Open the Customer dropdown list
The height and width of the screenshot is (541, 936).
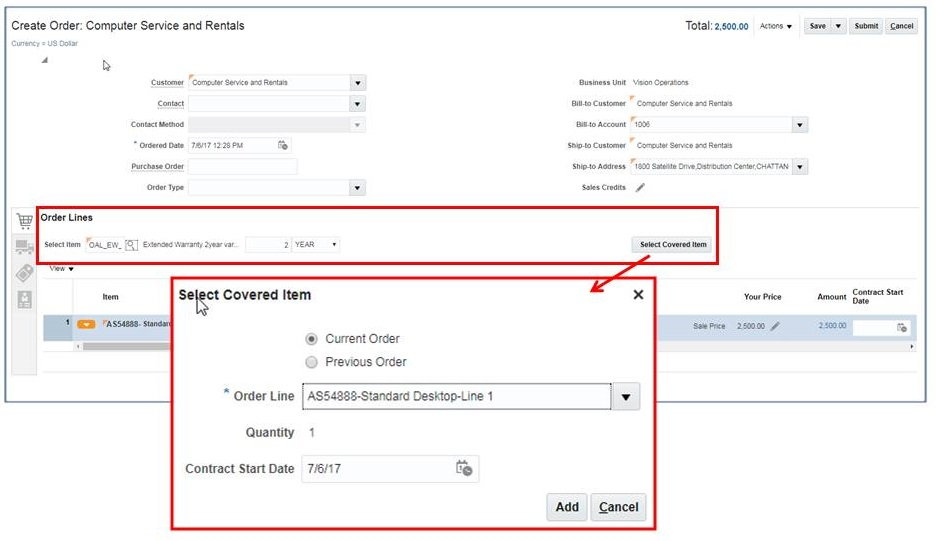point(358,83)
